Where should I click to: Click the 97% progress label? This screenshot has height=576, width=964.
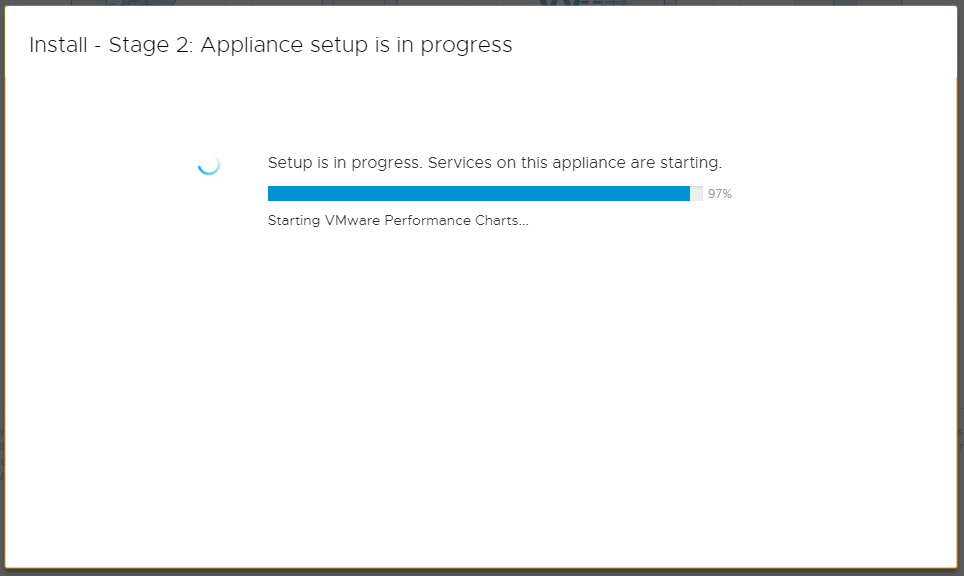(720, 194)
